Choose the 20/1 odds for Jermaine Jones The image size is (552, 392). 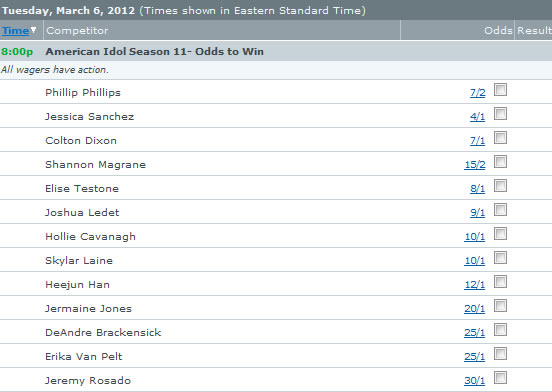point(475,309)
